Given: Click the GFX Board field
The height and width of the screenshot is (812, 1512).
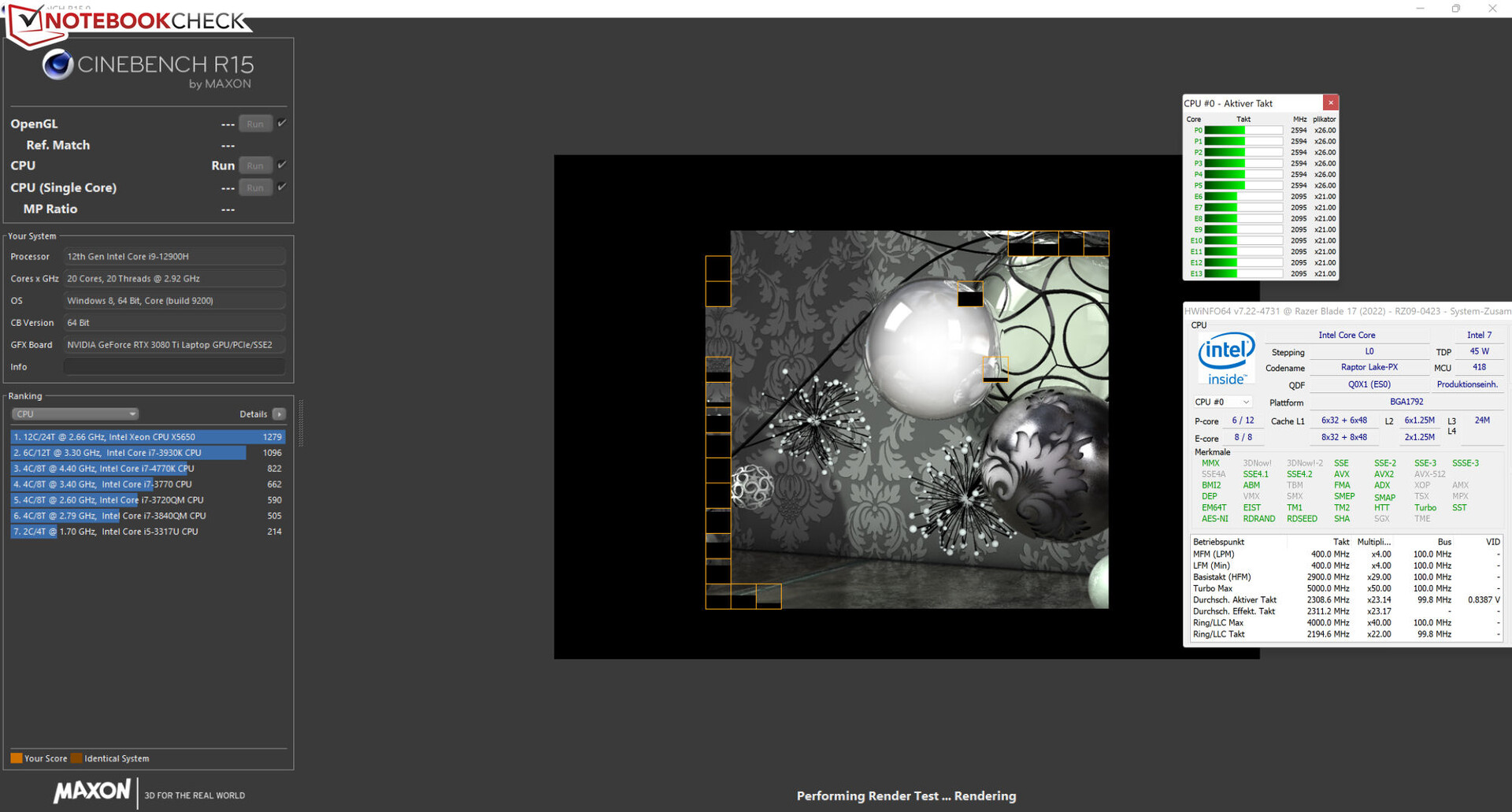Looking at the screenshot, I should [x=174, y=345].
